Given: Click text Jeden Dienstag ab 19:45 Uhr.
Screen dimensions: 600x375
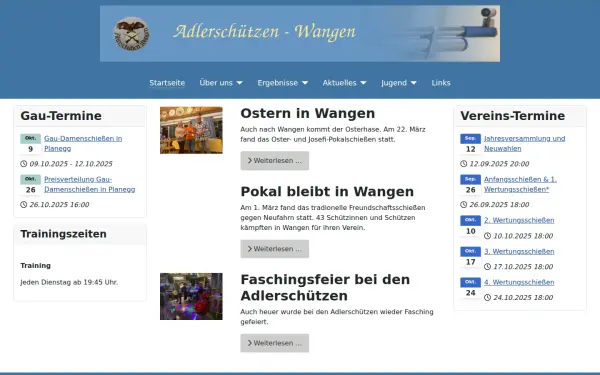Looking at the screenshot, I should click(69, 282).
